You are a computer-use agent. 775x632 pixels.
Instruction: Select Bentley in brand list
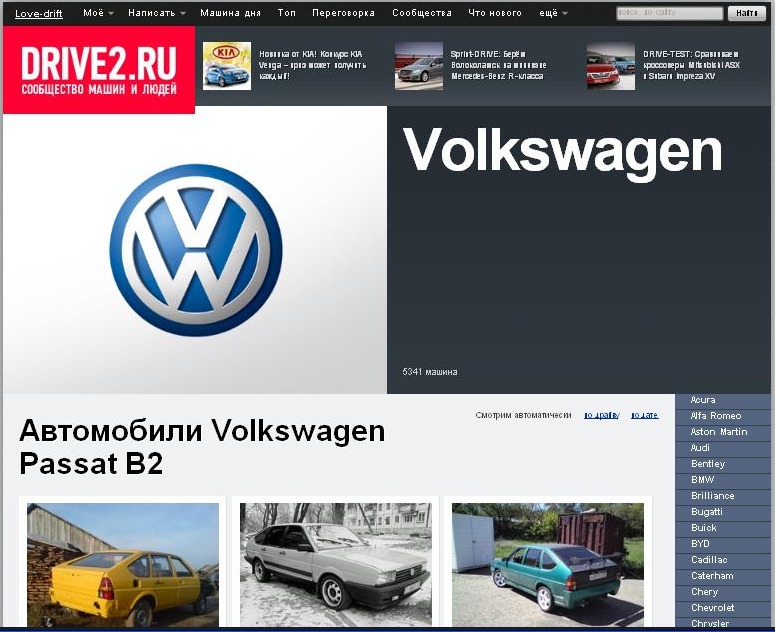point(708,464)
